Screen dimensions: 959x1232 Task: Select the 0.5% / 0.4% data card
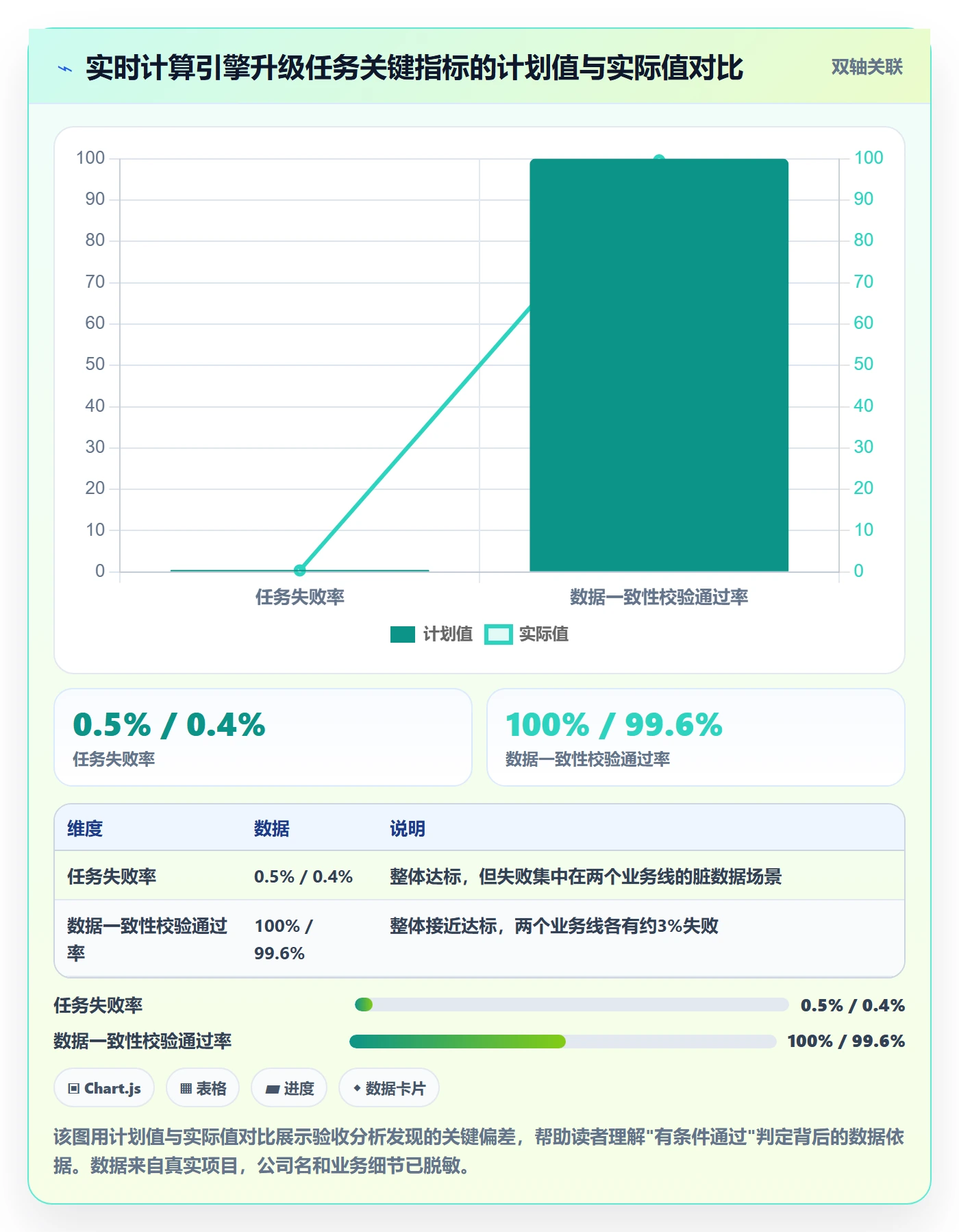[263, 737]
